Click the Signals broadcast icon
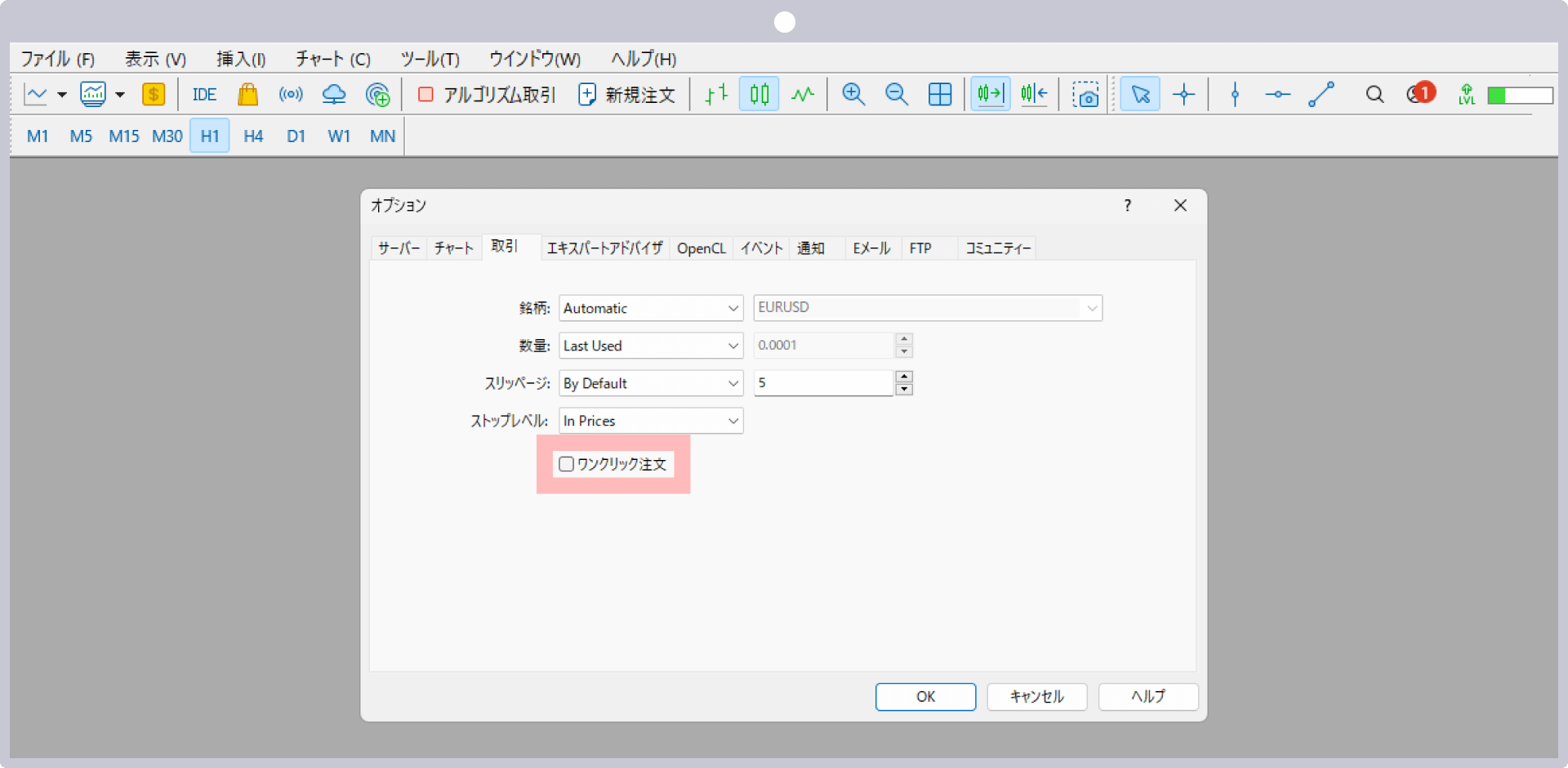Screen dimensions: 1568x768 pyautogui.click(x=291, y=95)
